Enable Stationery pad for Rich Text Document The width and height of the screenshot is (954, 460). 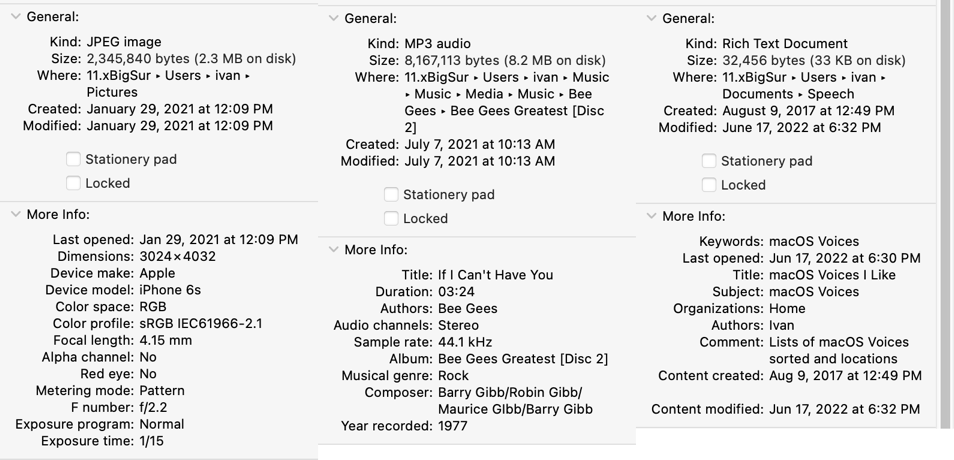pos(709,161)
